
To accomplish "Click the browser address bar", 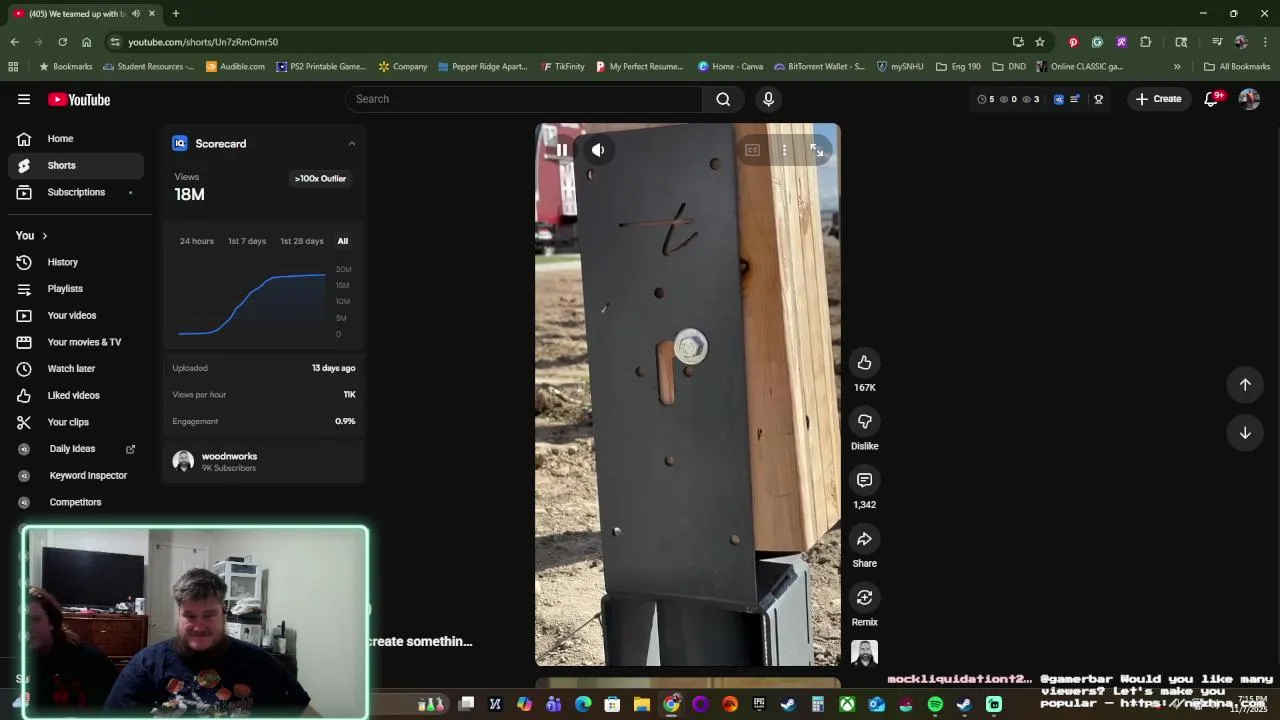I will point(560,42).
